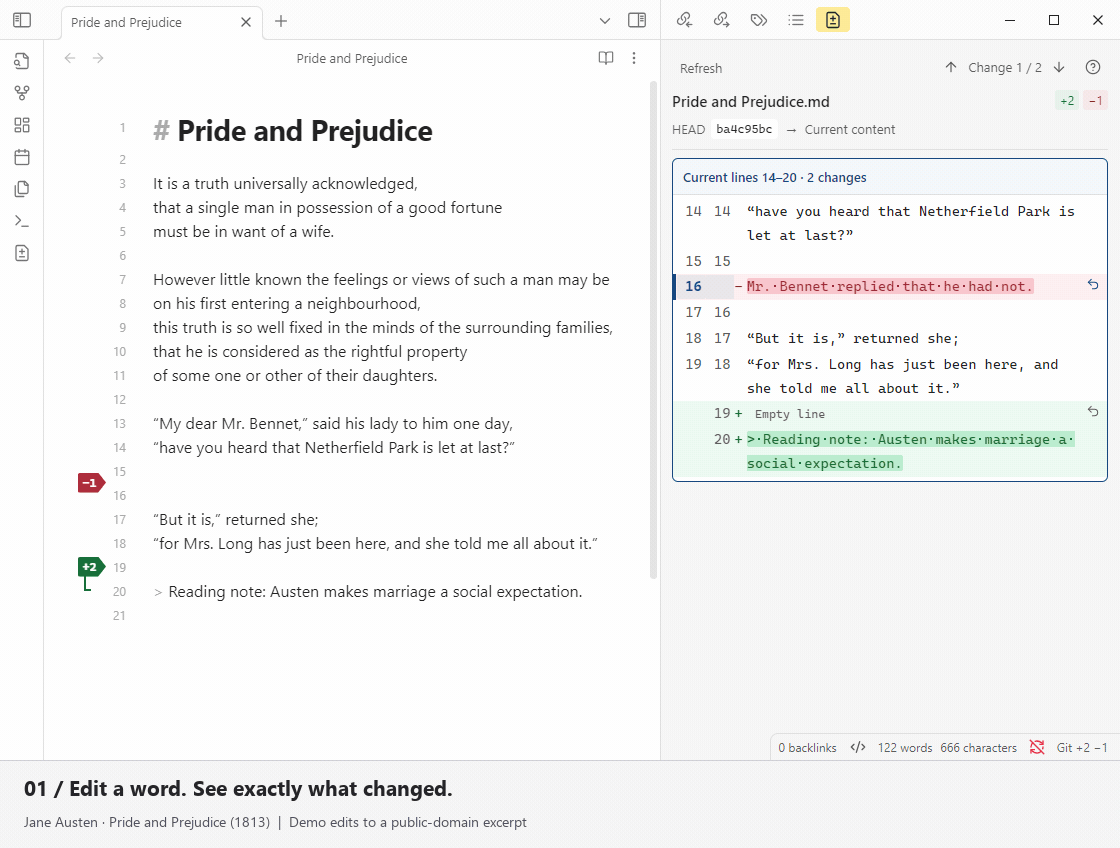Click 0 backlinks in status bar

point(807,747)
